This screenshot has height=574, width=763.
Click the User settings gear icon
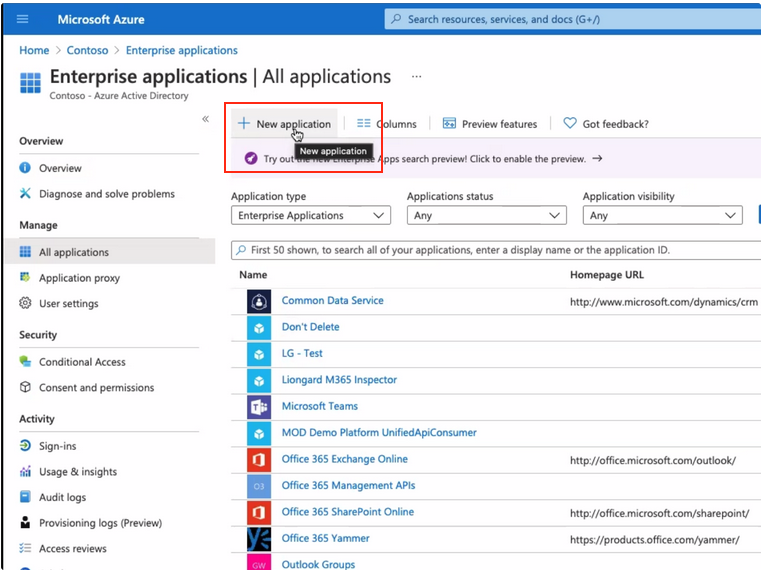click(x=25, y=303)
